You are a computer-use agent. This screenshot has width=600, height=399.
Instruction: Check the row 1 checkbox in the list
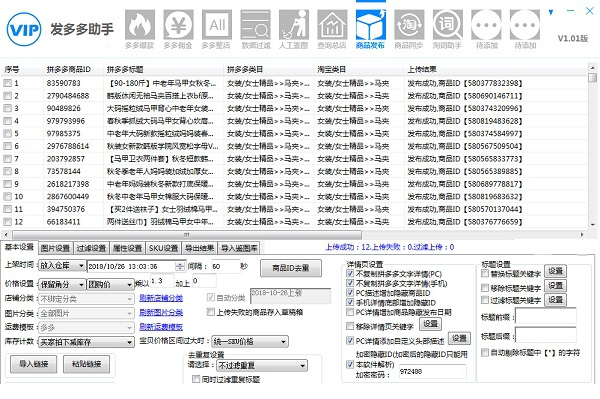tap(7, 83)
